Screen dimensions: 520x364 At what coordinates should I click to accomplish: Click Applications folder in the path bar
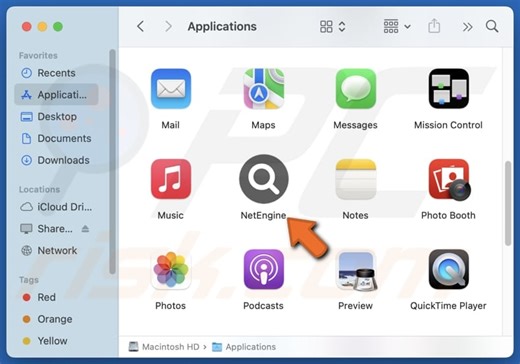coord(244,347)
